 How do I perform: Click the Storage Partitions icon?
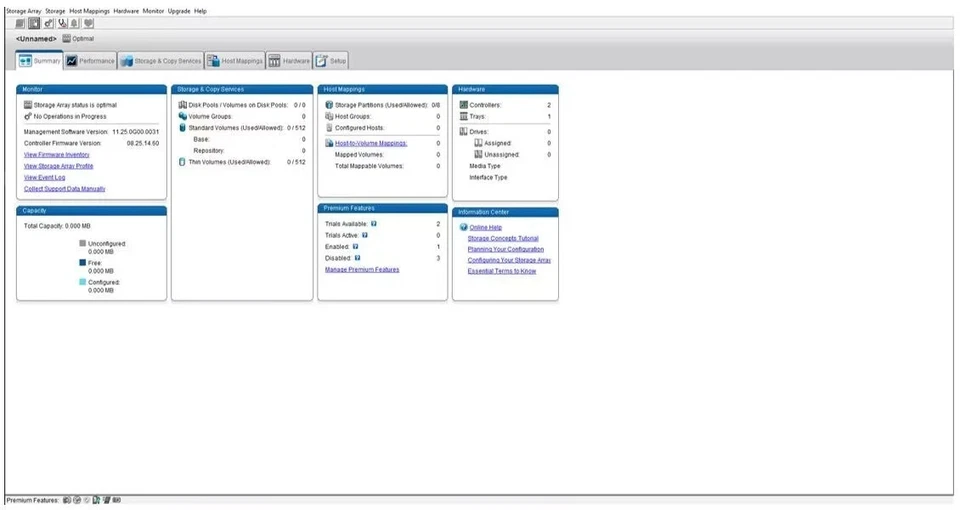[329, 105]
